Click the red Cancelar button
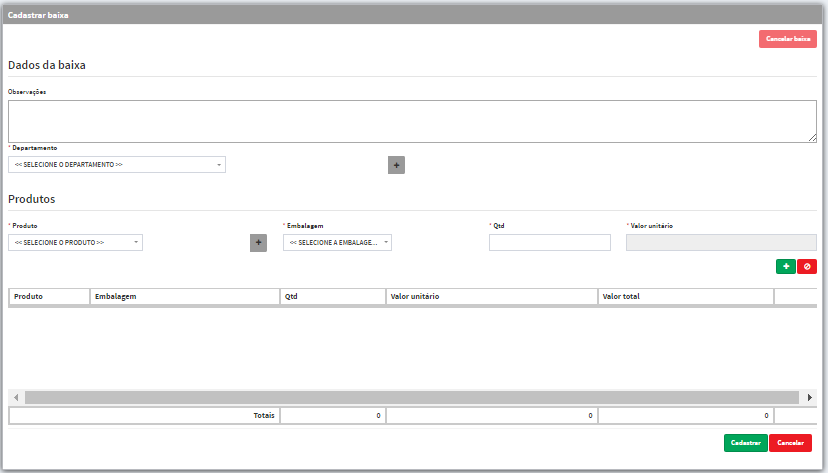Screen dimensions: 828x473 tap(791, 443)
